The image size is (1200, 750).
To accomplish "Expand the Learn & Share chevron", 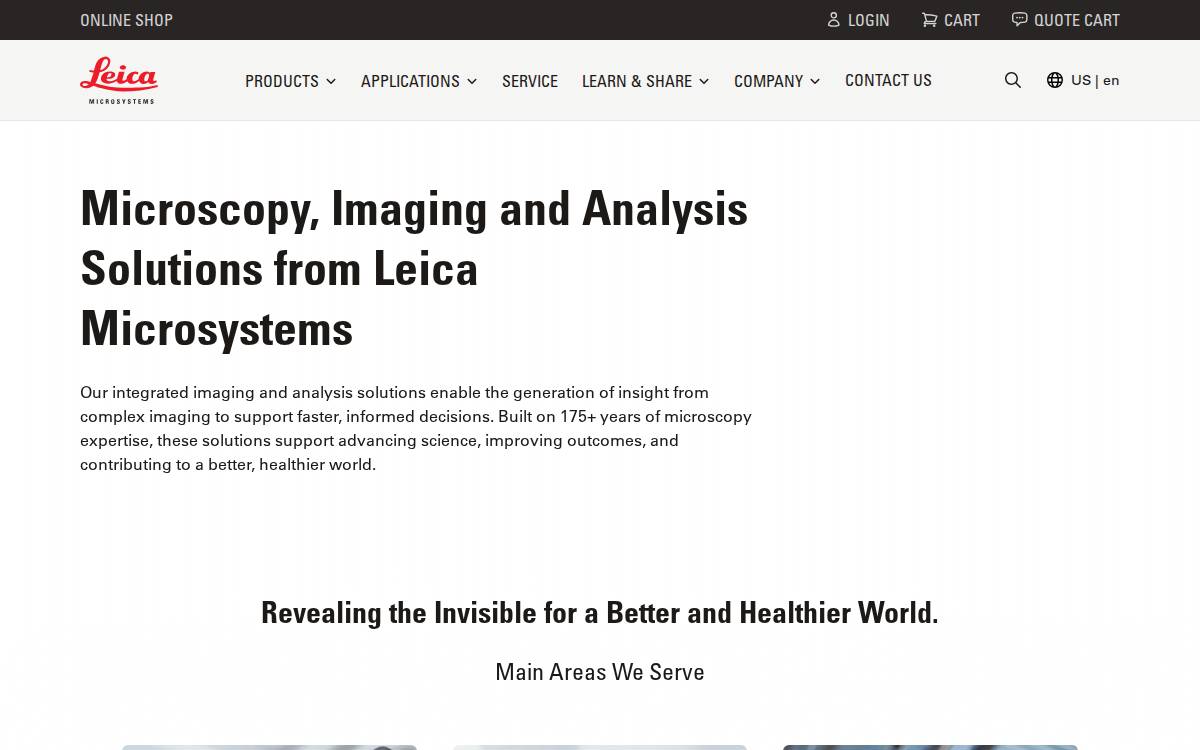I will click(704, 81).
